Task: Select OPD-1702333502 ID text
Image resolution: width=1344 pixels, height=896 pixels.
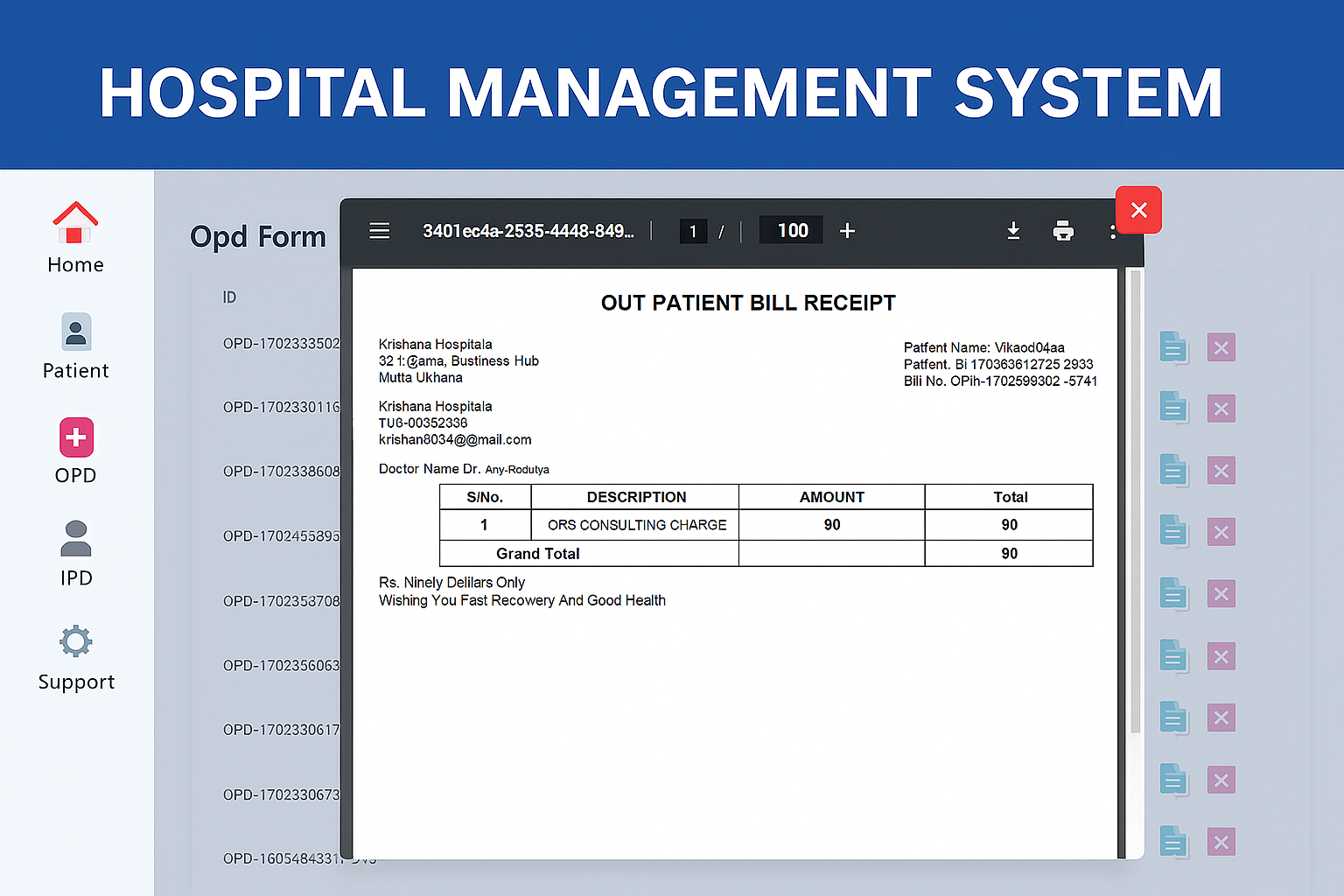Action: coord(281,344)
